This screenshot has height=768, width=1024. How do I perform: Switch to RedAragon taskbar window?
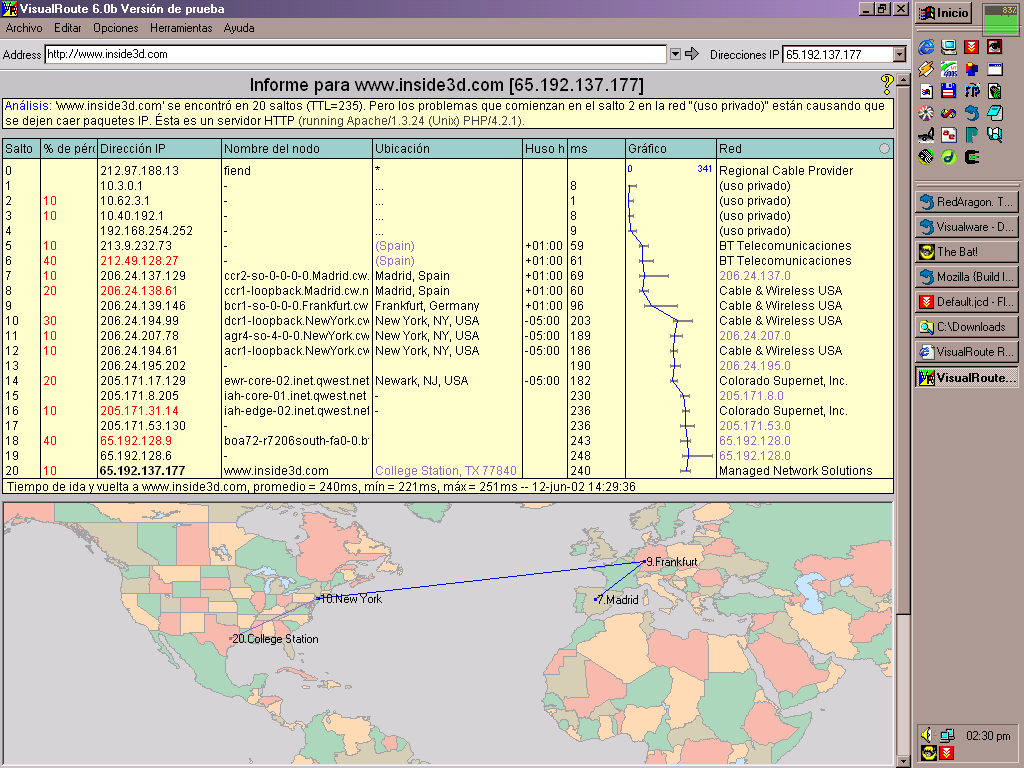[967, 202]
